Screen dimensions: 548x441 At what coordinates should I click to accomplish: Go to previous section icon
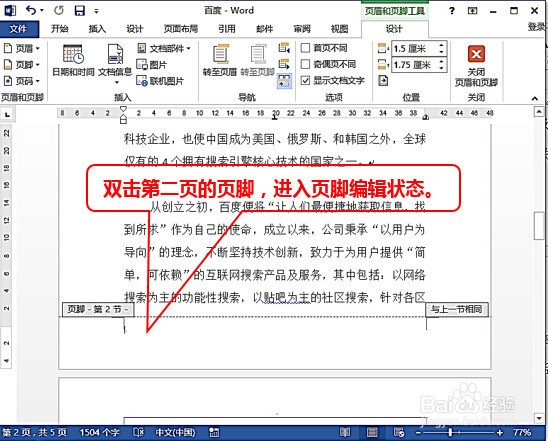tap(284, 48)
